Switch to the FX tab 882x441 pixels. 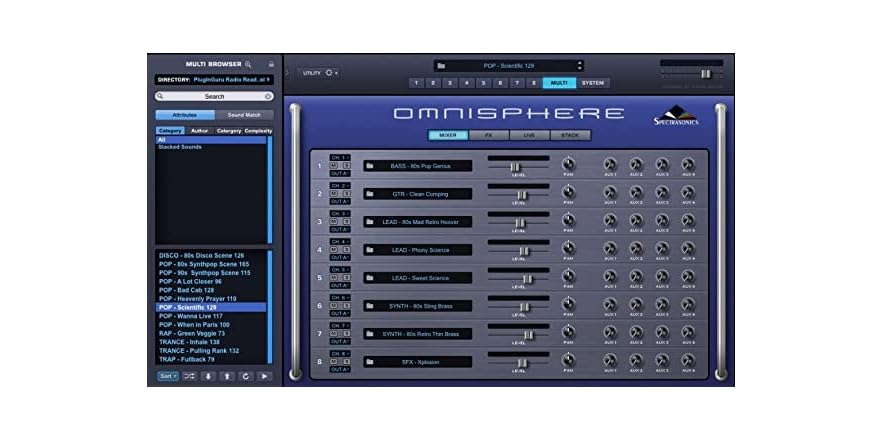point(489,136)
